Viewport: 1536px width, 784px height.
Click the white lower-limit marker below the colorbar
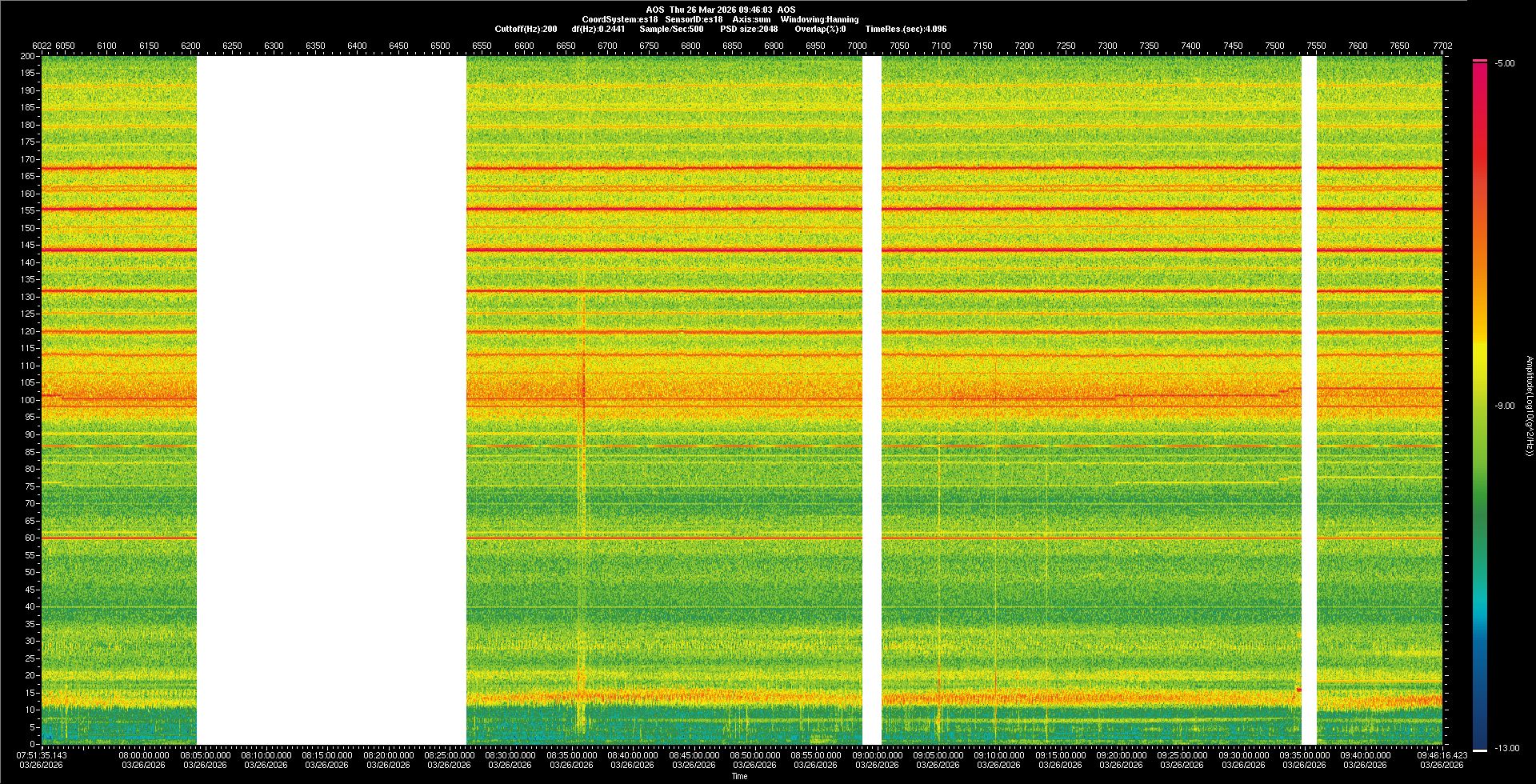1479,750
